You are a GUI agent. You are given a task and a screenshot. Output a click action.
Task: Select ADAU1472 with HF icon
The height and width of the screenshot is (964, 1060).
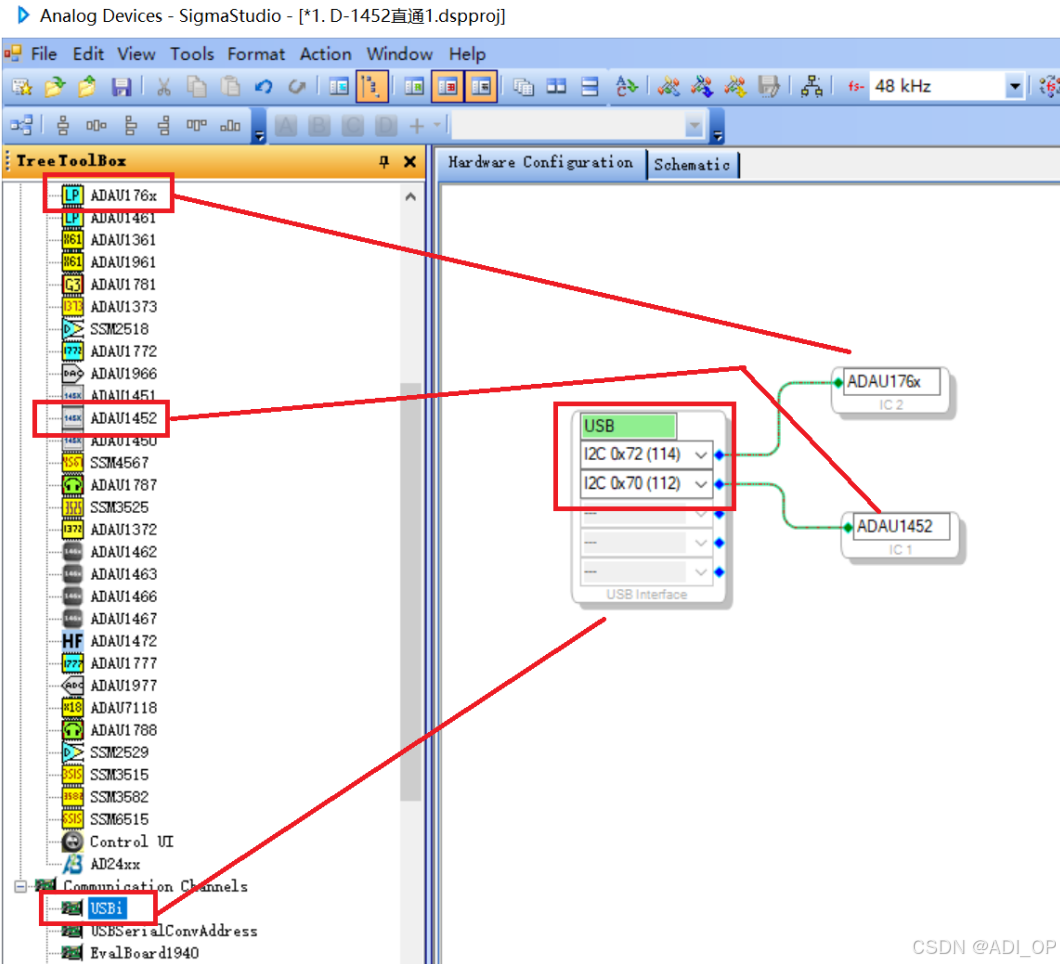(x=124, y=641)
